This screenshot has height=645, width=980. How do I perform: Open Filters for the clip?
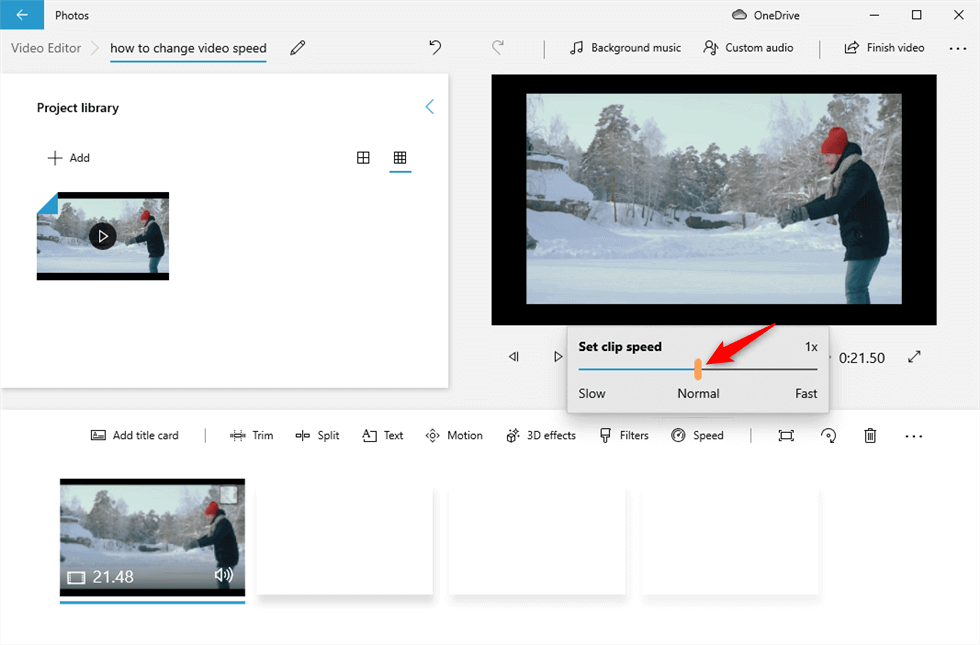tap(624, 436)
